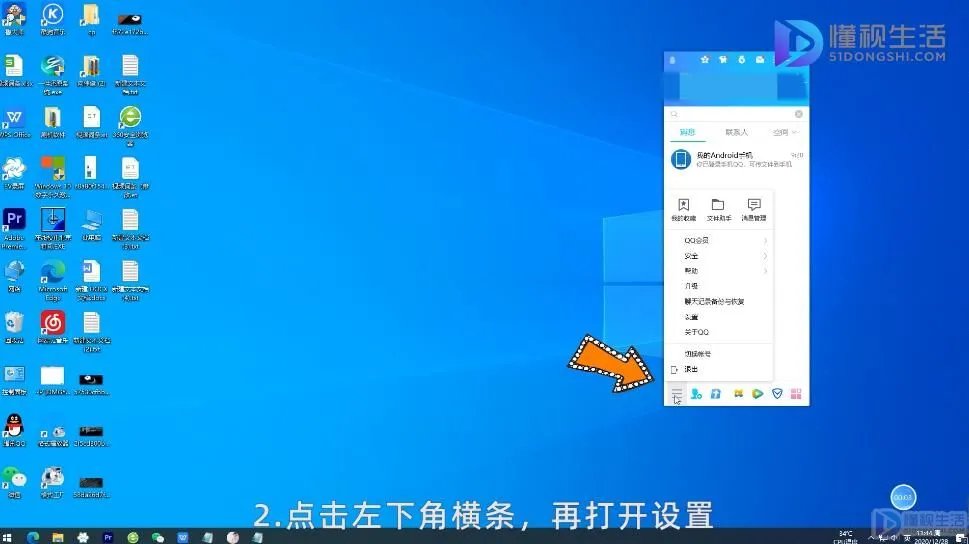This screenshot has width=969, height=544.
Task: Open the shield security manager icon in QQ
Action: click(777, 394)
